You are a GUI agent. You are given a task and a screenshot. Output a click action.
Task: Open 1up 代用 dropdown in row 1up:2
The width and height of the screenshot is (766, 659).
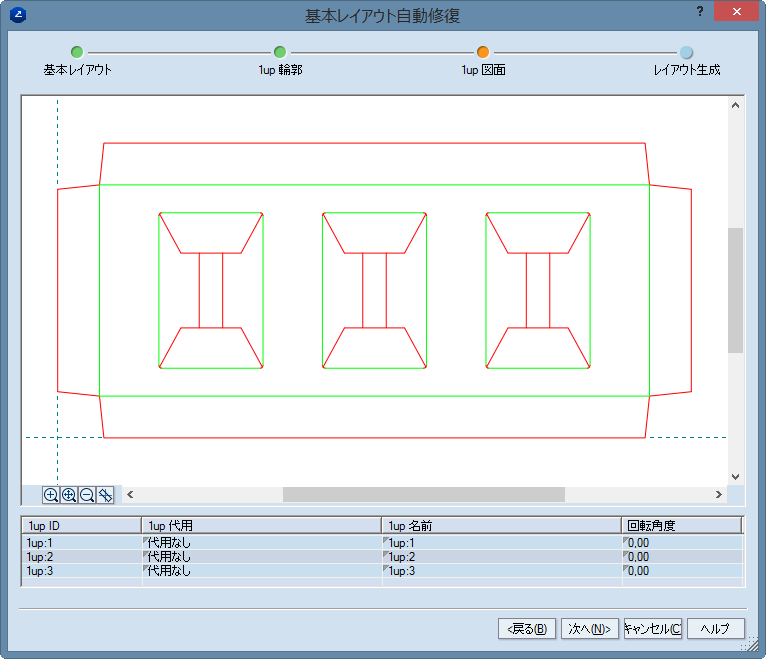coord(261,556)
